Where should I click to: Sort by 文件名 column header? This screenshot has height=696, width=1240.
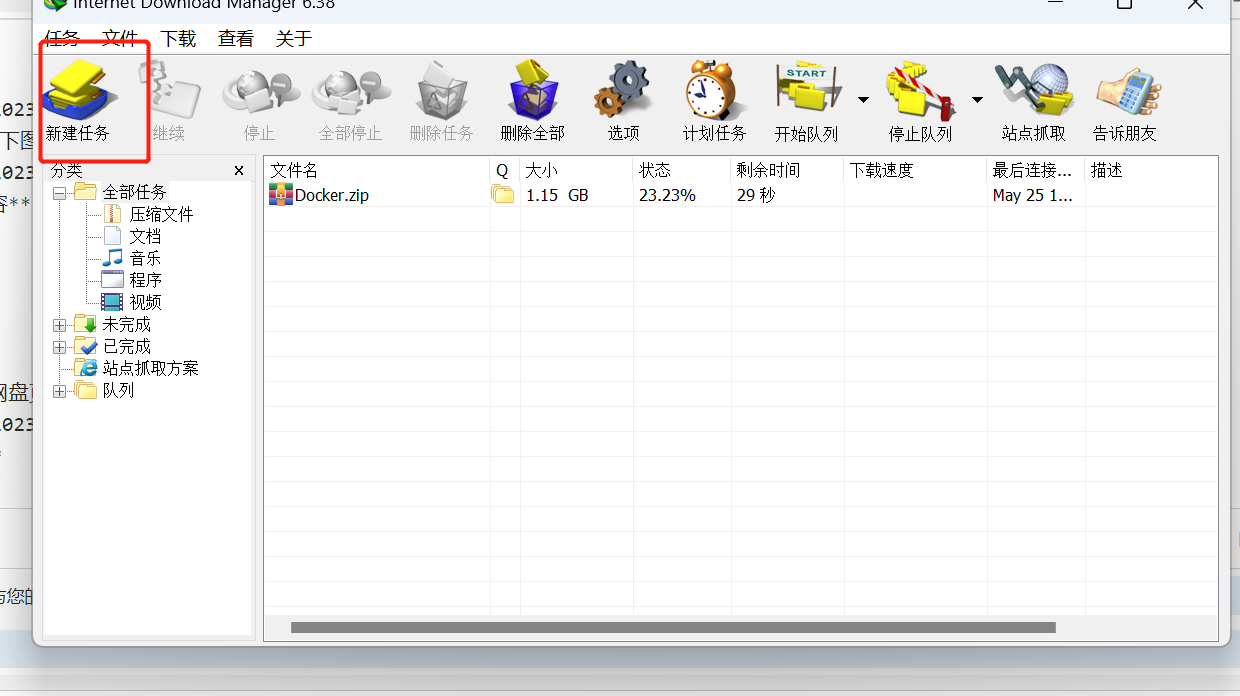point(378,170)
